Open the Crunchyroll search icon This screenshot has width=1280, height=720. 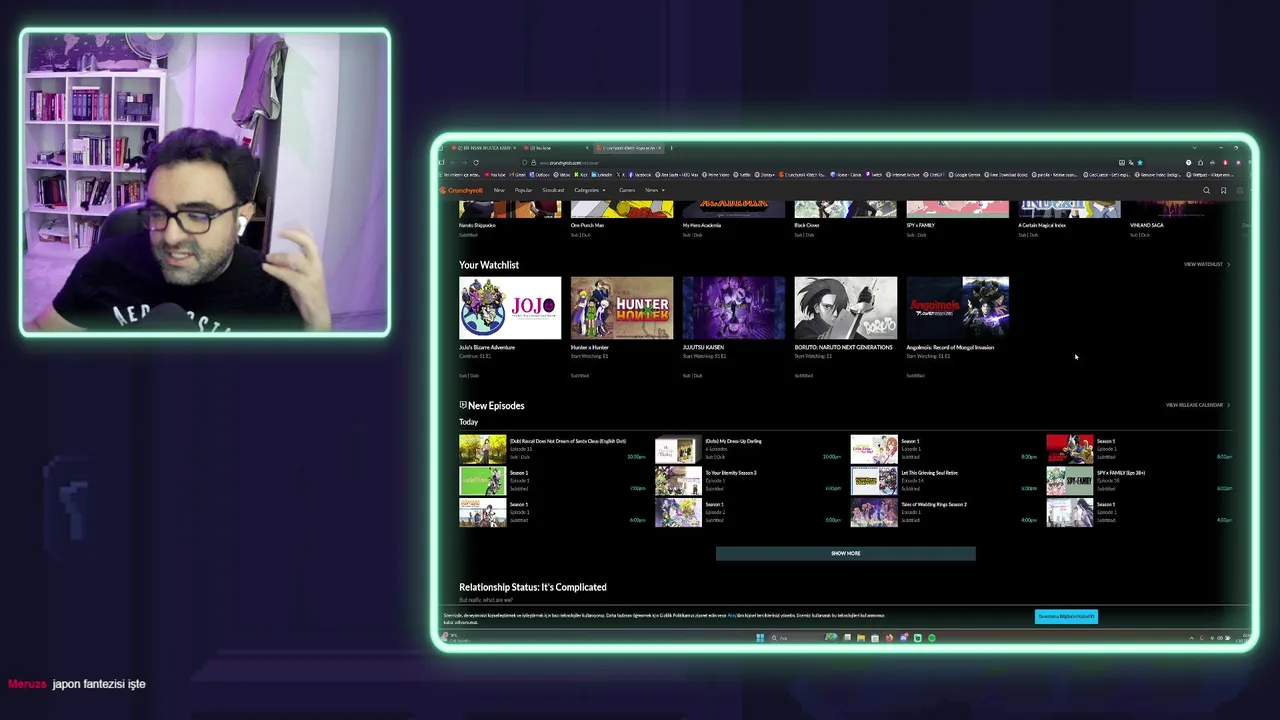coord(1206,190)
